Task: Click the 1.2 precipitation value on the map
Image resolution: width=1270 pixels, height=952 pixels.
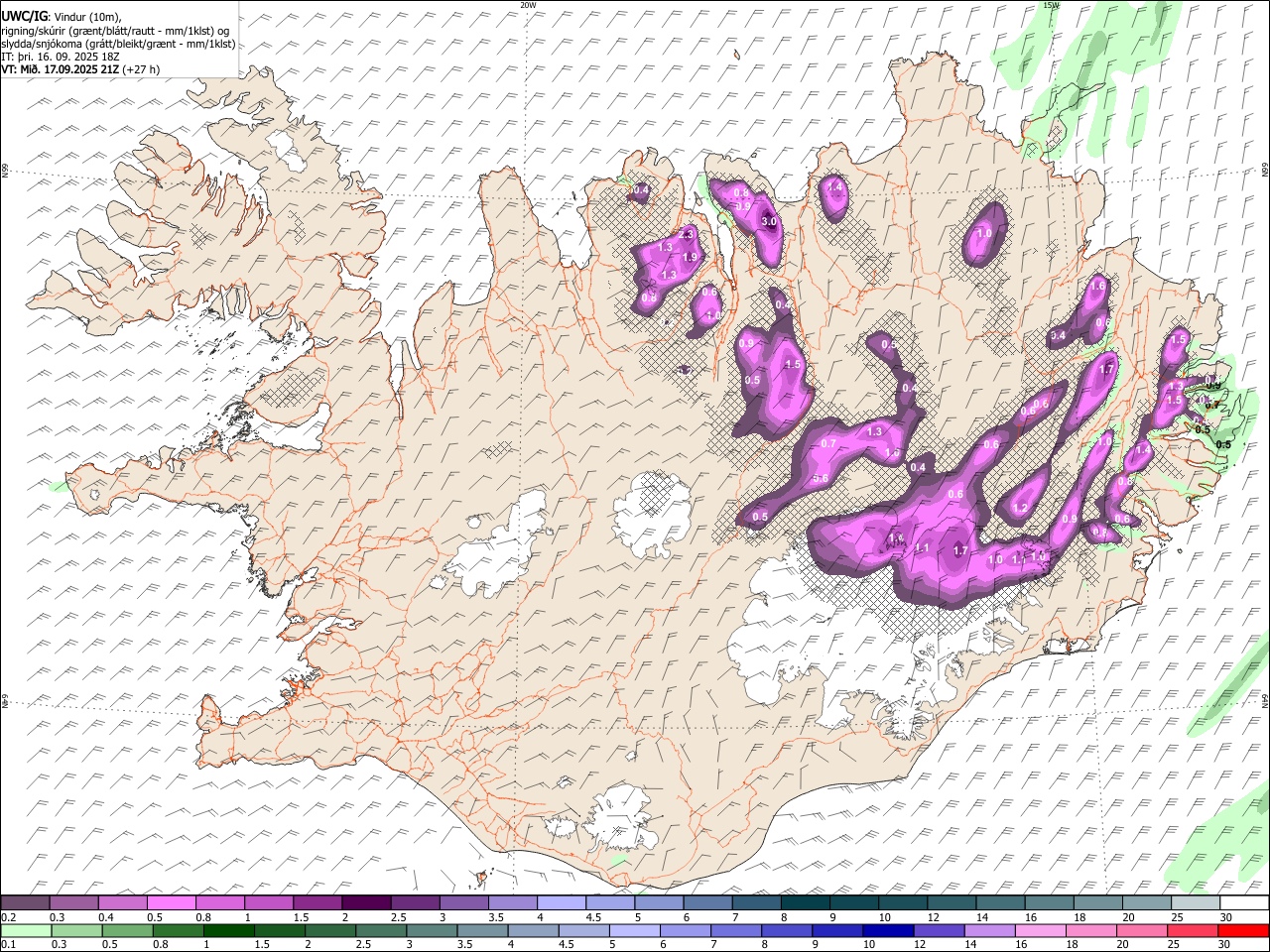Action: click(1020, 509)
